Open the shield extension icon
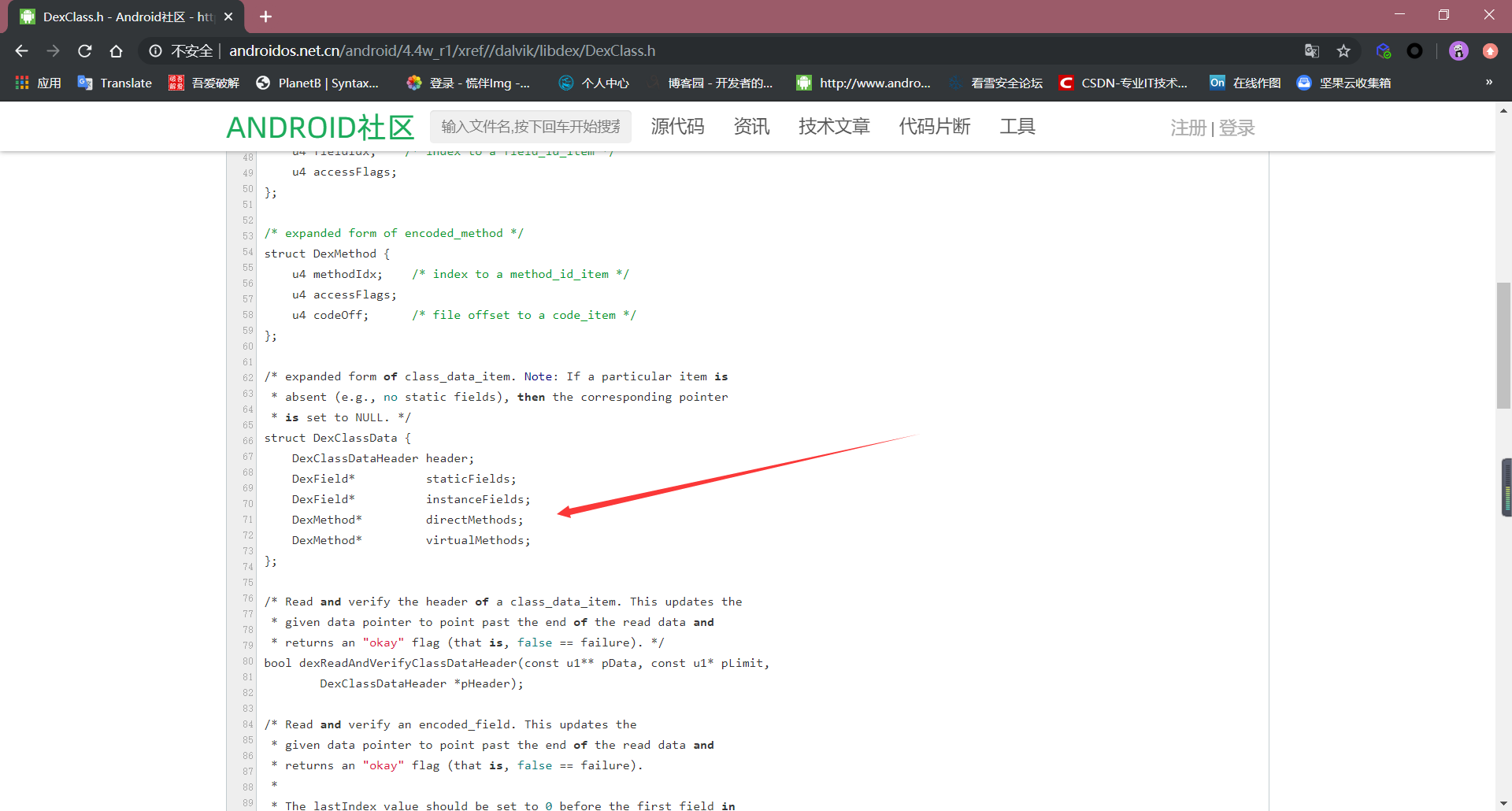1512x811 pixels. click(1384, 51)
